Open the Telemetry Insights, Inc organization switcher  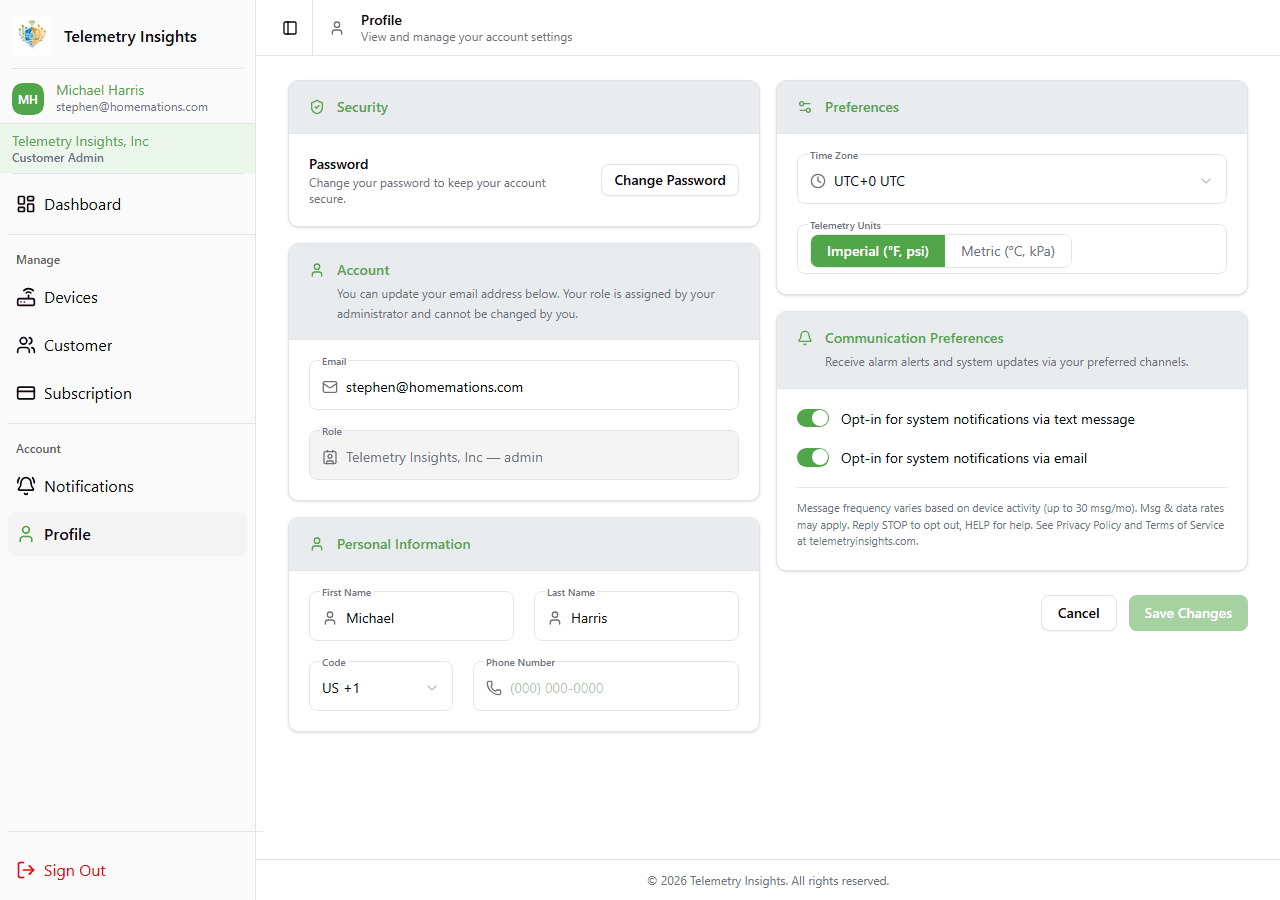pyautogui.click(x=127, y=149)
